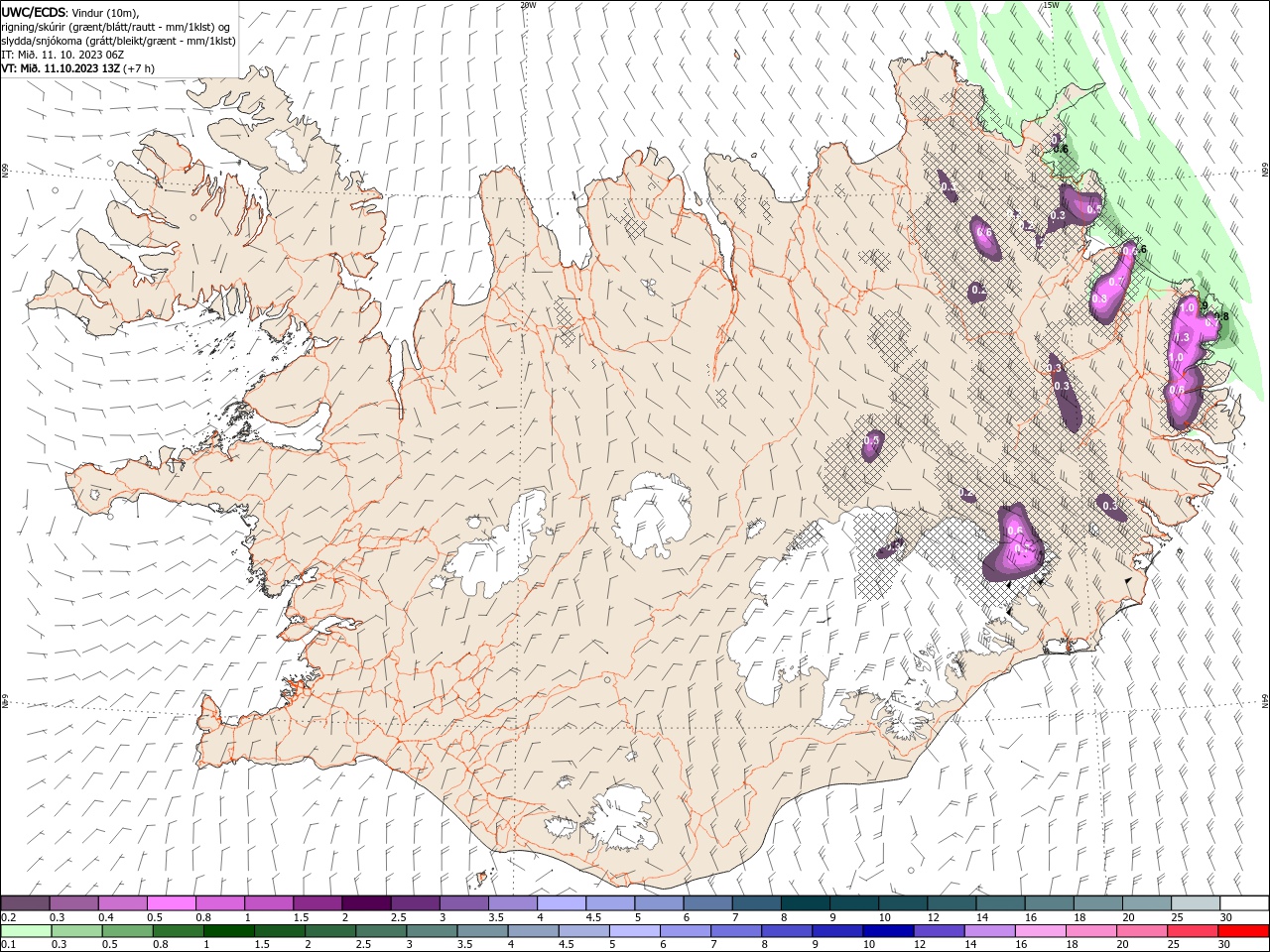Click the 0.4 value label under upper legend
This screenshot has height=952, width=1270.
coord(106,917)
